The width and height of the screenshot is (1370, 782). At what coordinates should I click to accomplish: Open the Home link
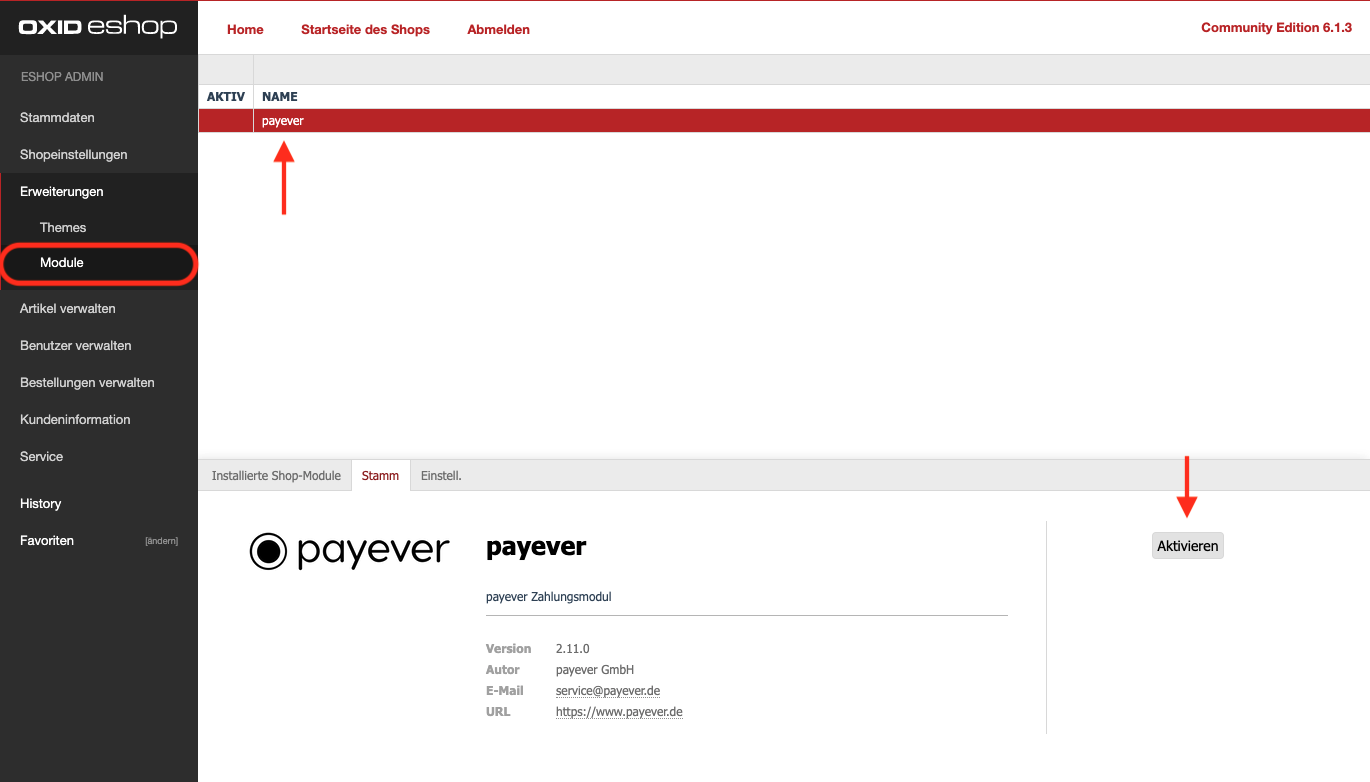(245, 29)
